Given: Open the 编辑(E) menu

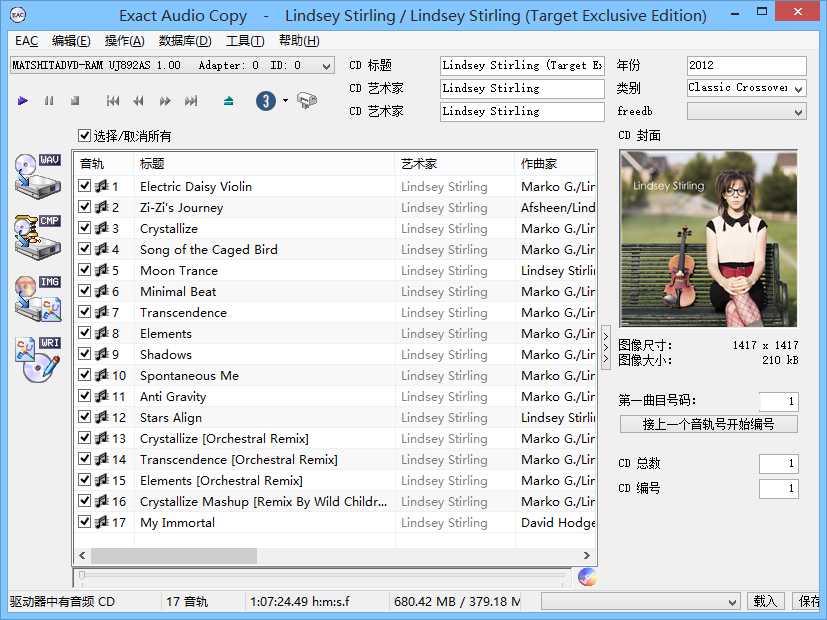Looking at the screenshot, I should pos(71,41).
